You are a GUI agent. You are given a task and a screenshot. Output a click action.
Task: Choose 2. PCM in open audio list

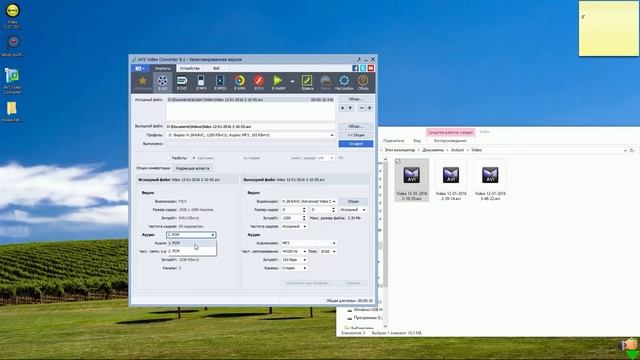coord(191,251)
